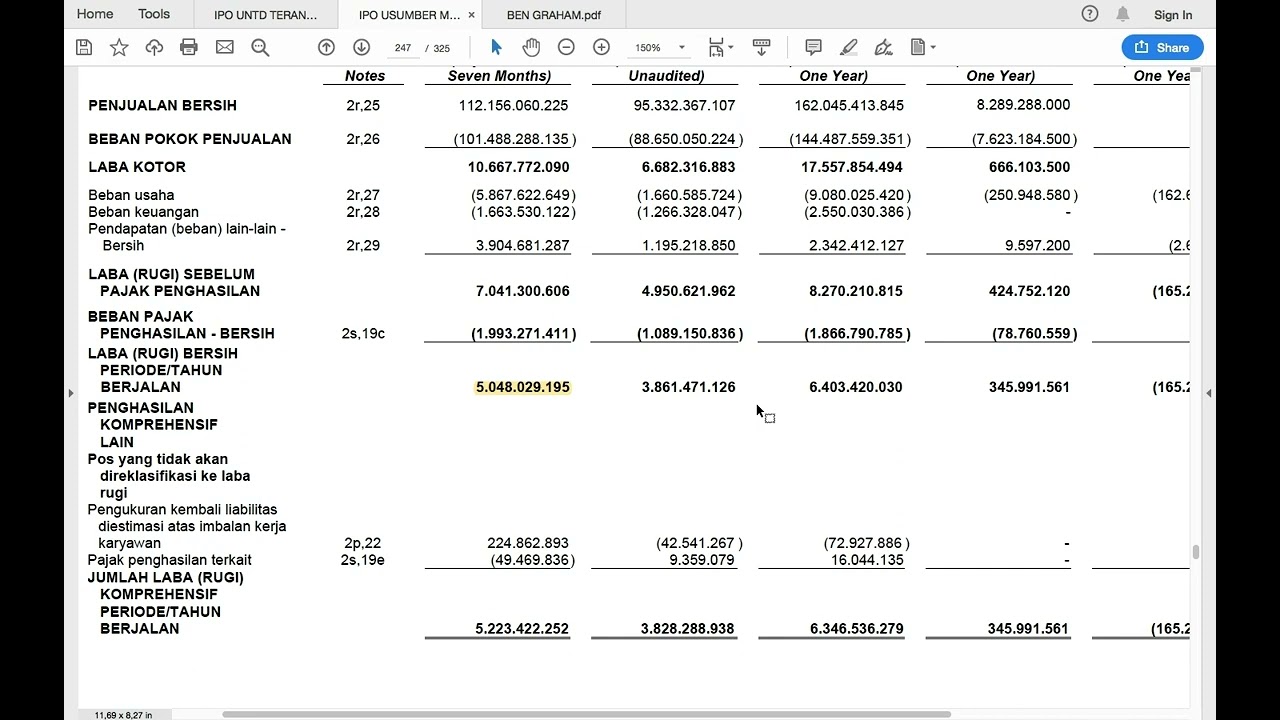Select the highlight text pen tool
The height and width of the screenshot is (720, 1280).
click(x=848, y=47)
